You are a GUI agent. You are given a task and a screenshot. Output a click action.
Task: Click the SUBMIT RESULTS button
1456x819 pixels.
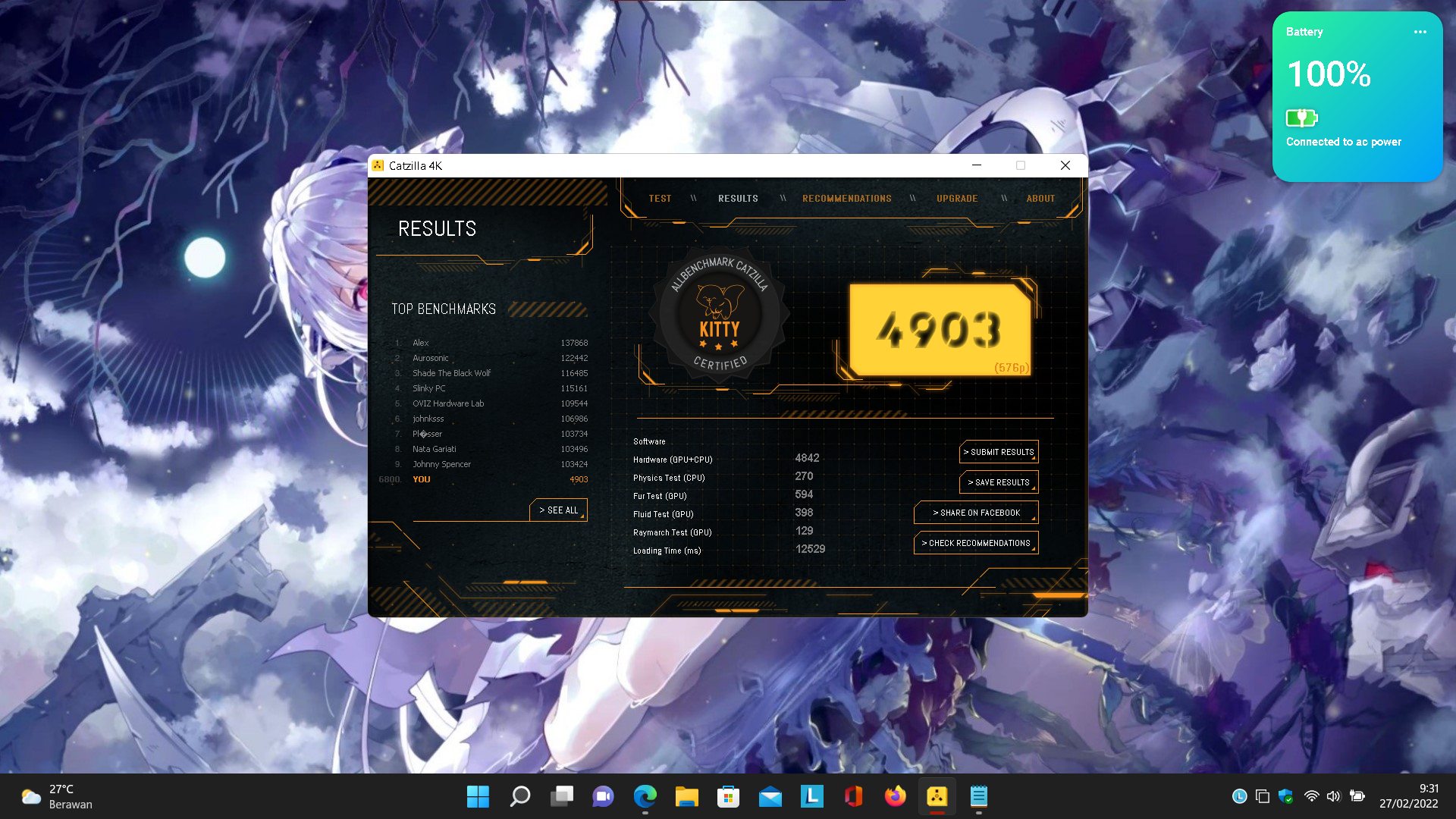(999, 452)
